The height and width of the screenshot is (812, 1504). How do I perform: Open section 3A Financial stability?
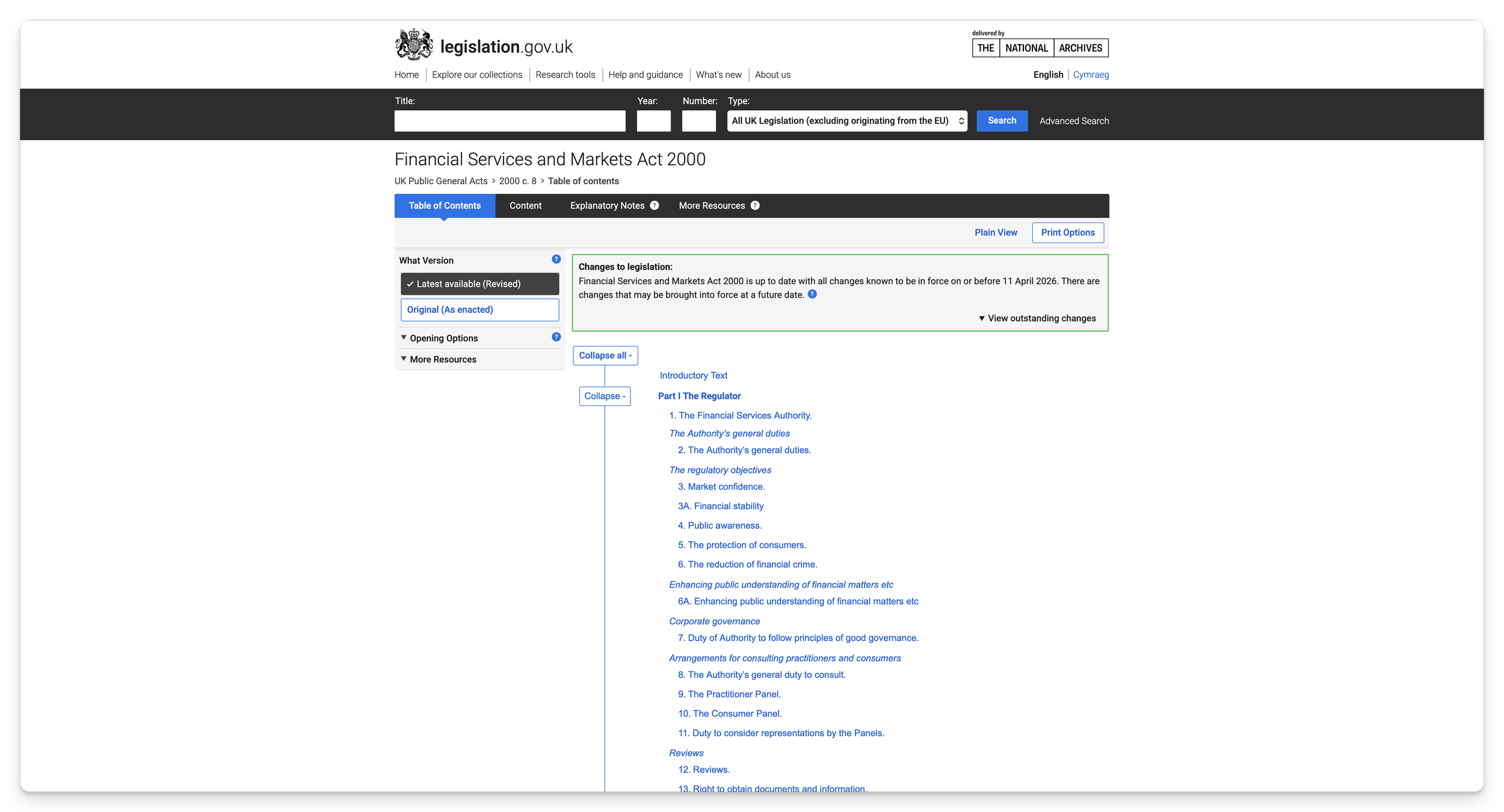point(720,506)
